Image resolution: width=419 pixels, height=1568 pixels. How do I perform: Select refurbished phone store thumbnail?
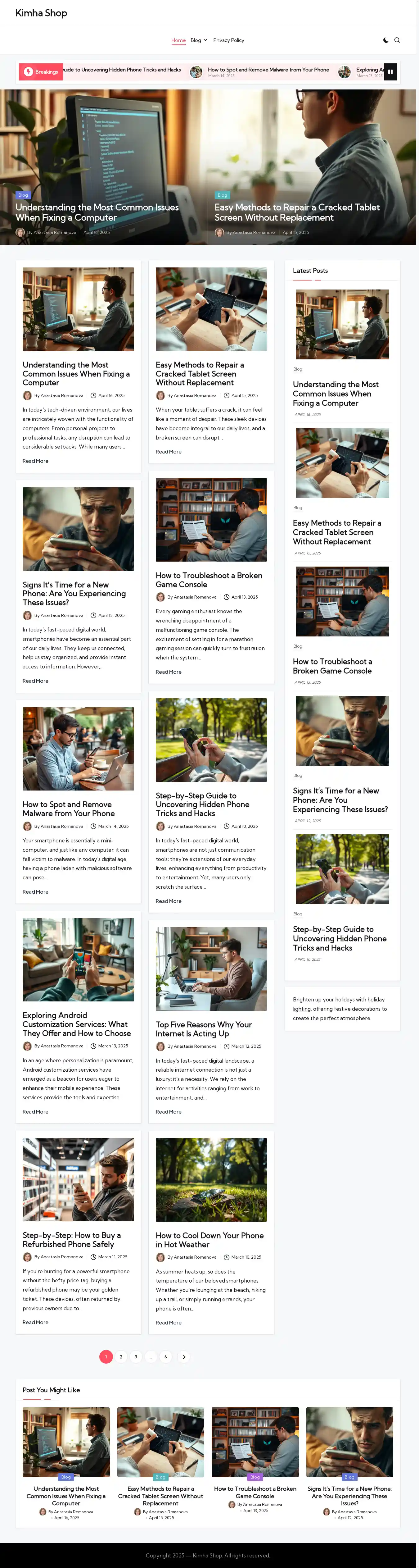click(x=79, y=1179)
